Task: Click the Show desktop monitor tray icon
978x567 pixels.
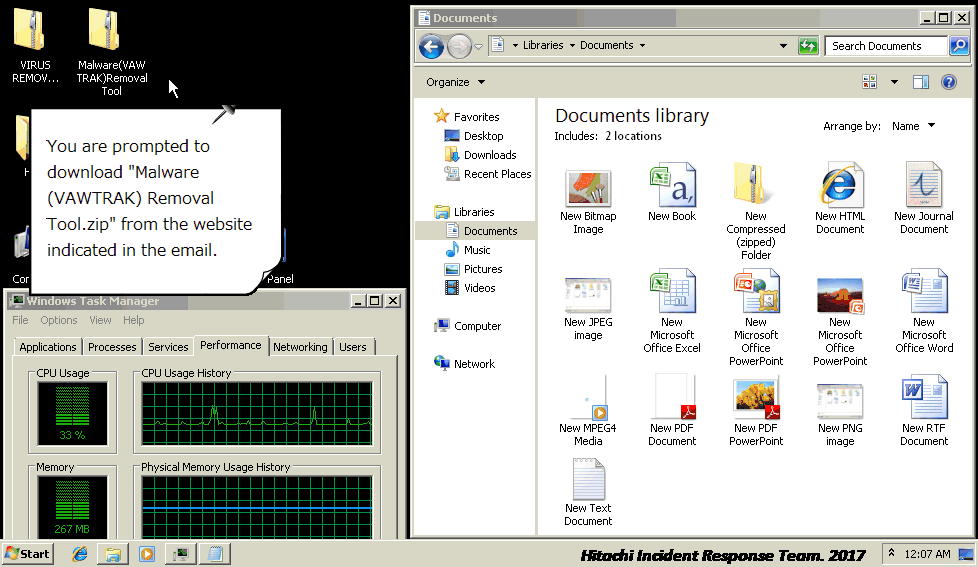Action: point(966,554)
